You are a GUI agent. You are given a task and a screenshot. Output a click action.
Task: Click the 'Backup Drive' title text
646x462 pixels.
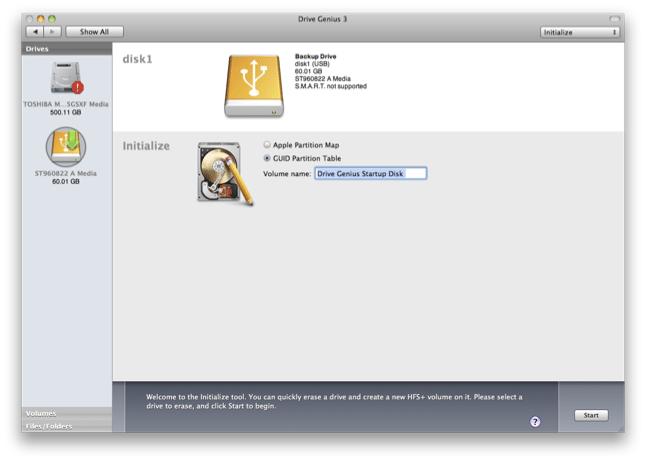316,56
